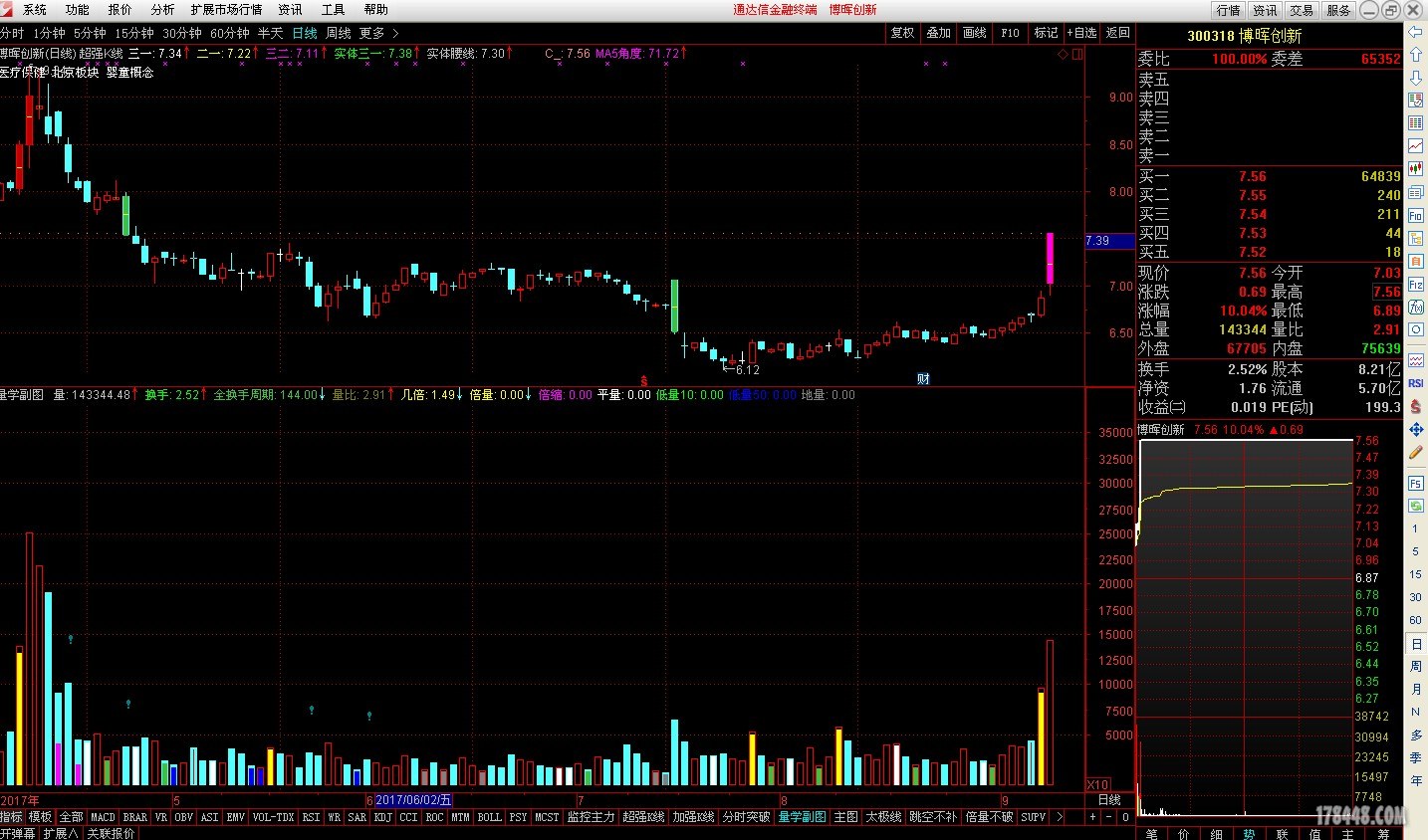Click the zoom out minus button below chart
1428x840 pixels.
1109,817
